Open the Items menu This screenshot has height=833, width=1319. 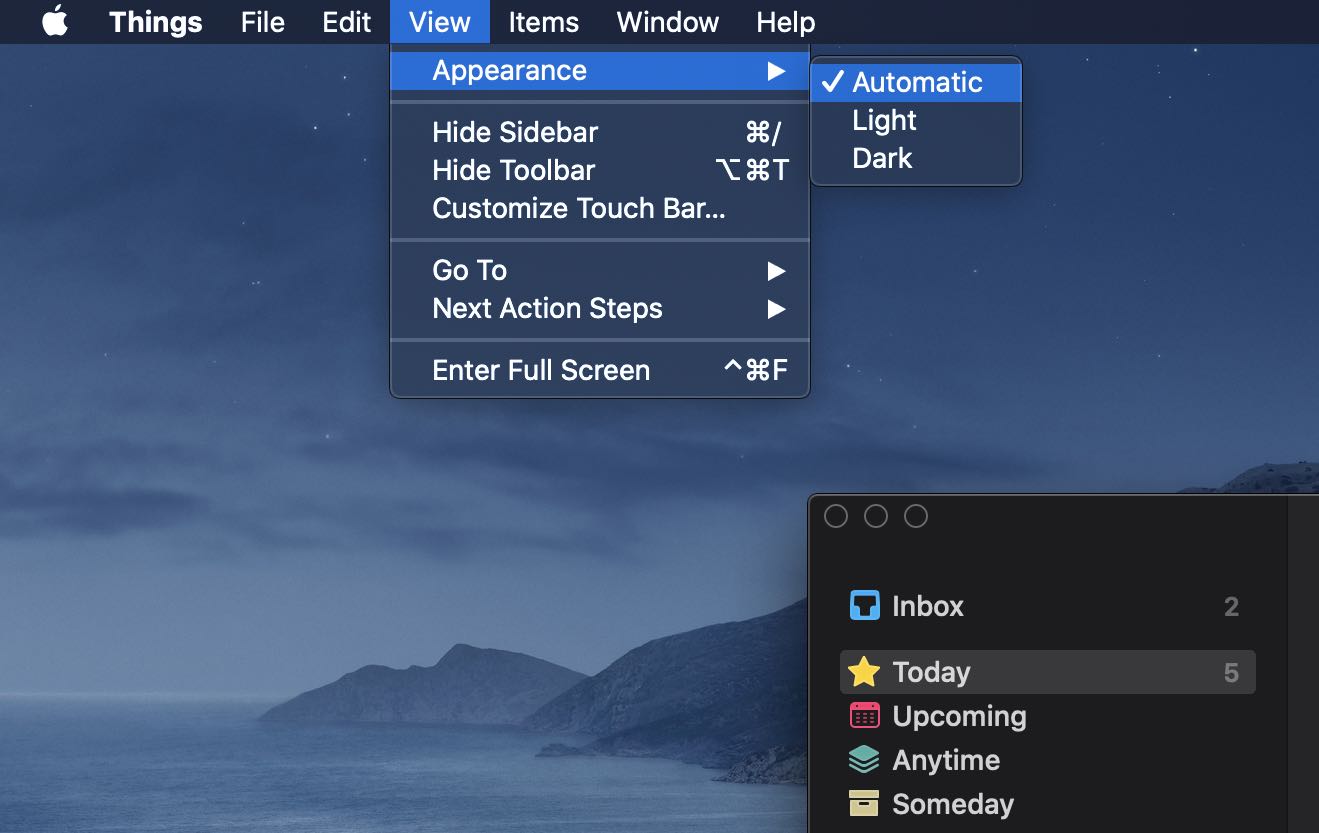coord(544,22)
